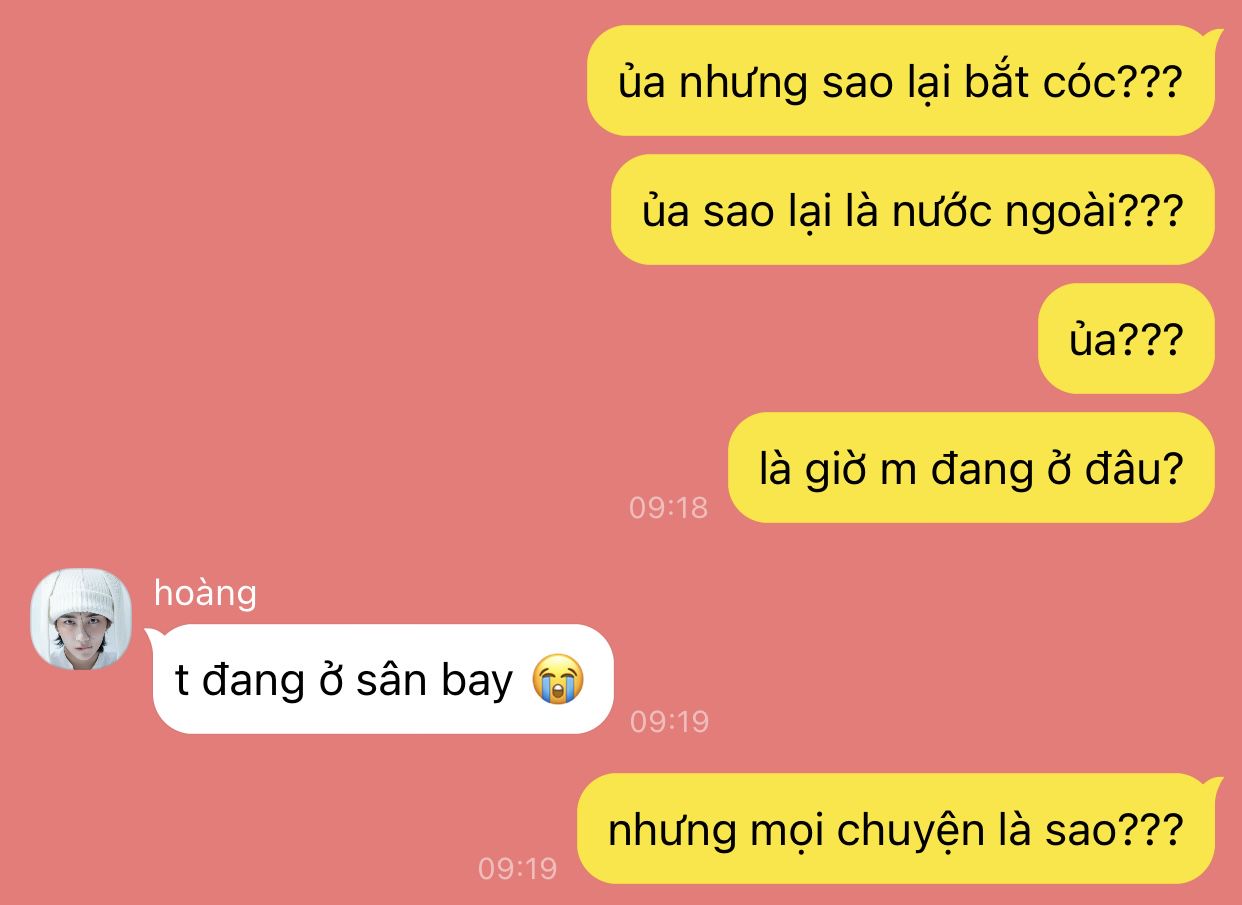The height and width of the screenshot is (905, 1242).
Task: Click the 09:19 timestamp beside the last yellow bubble
Action: 517,869
